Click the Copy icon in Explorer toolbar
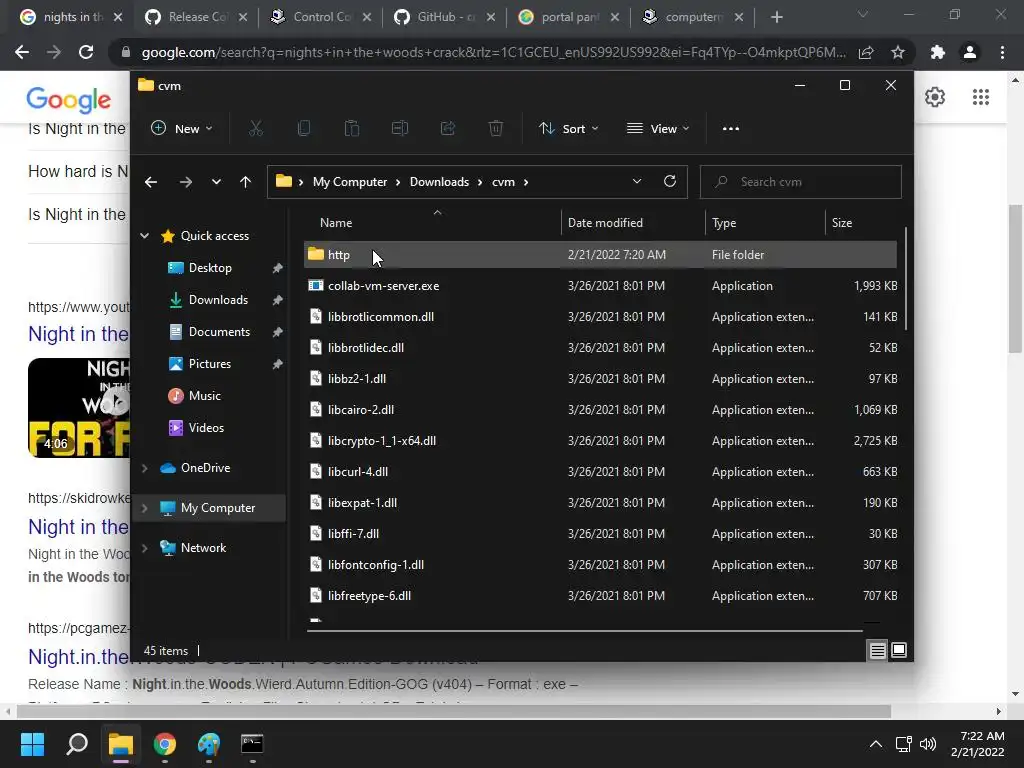Screen dimensions: 1024x768 (x=304, y=129)
